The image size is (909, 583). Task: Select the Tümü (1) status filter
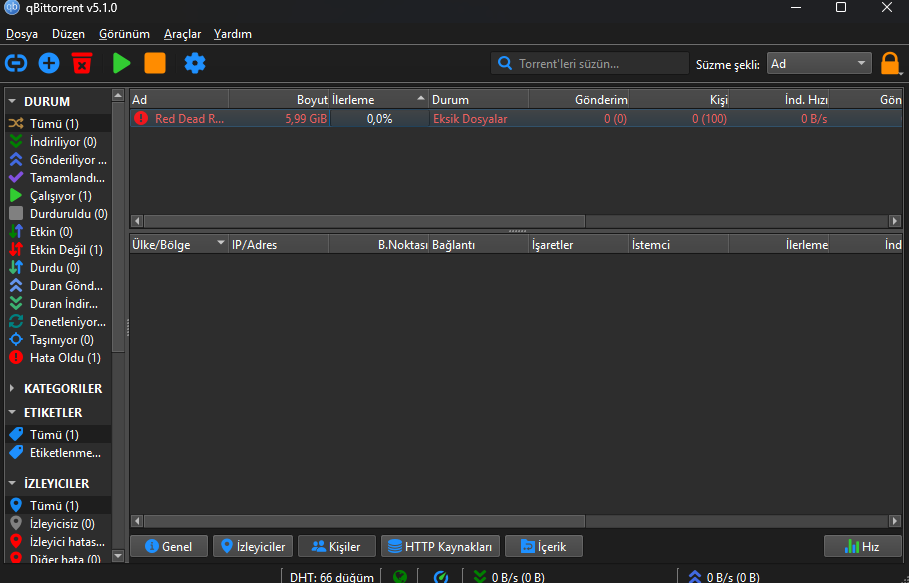58,123
